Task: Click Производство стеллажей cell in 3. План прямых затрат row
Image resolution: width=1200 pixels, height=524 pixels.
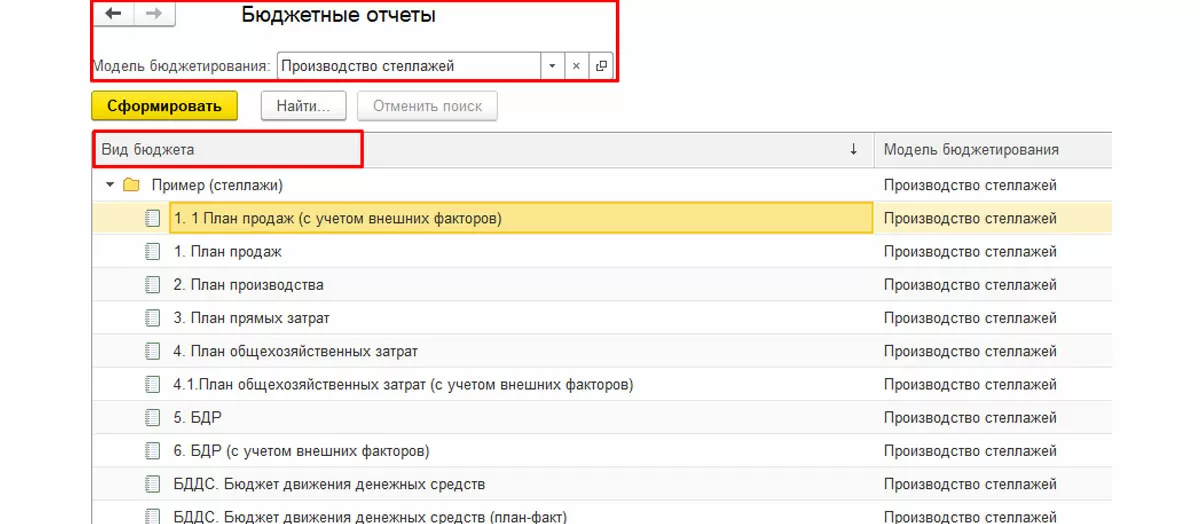Action: point(993,318)
